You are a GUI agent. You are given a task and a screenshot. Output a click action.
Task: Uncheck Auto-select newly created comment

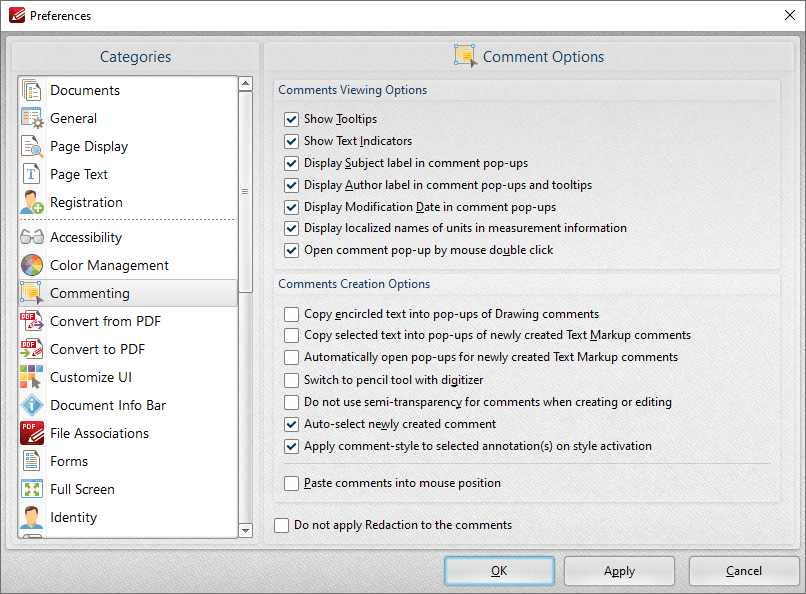pyautogui.click(x=291, y=424)
